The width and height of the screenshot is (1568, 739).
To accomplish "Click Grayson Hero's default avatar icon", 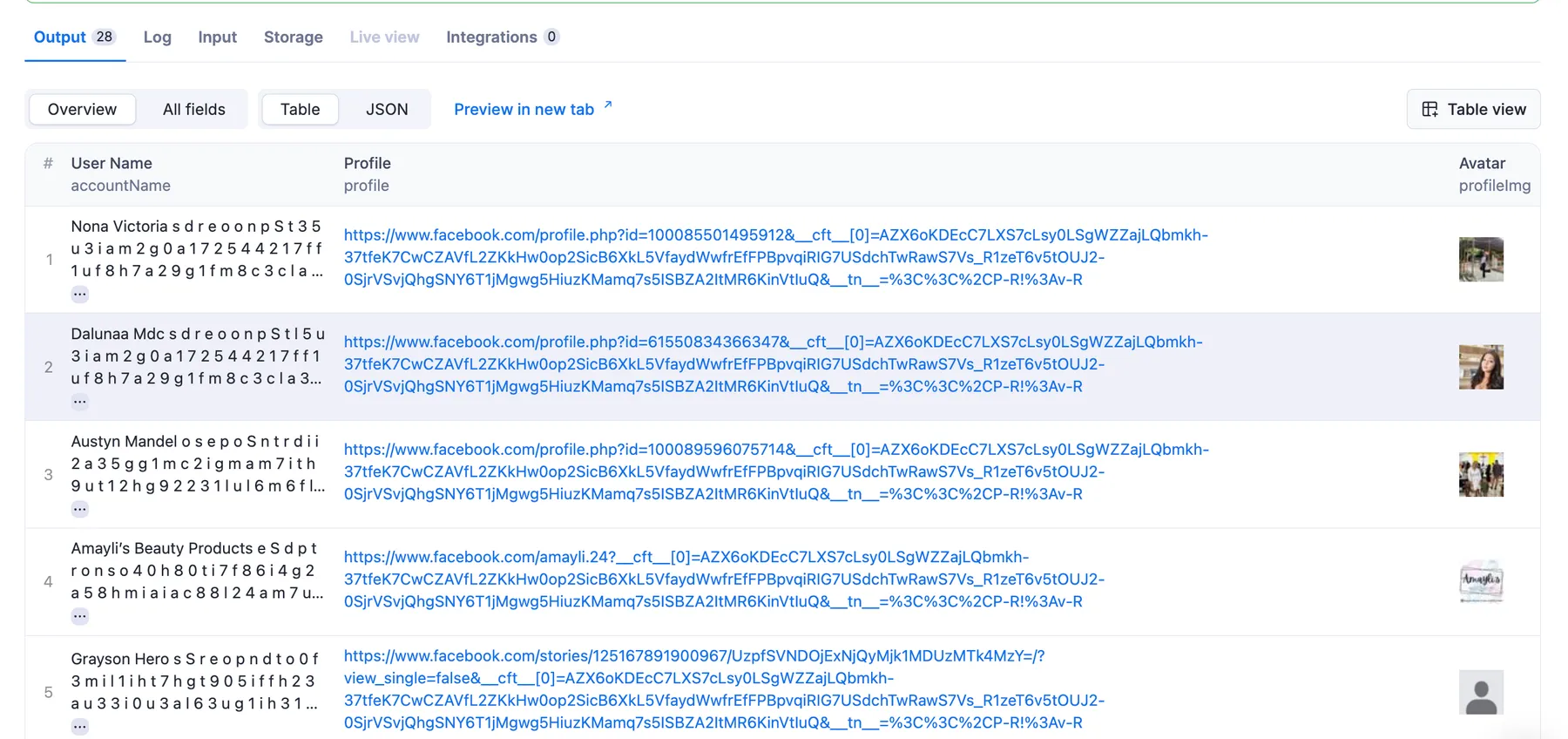I will click(1481, 692).
